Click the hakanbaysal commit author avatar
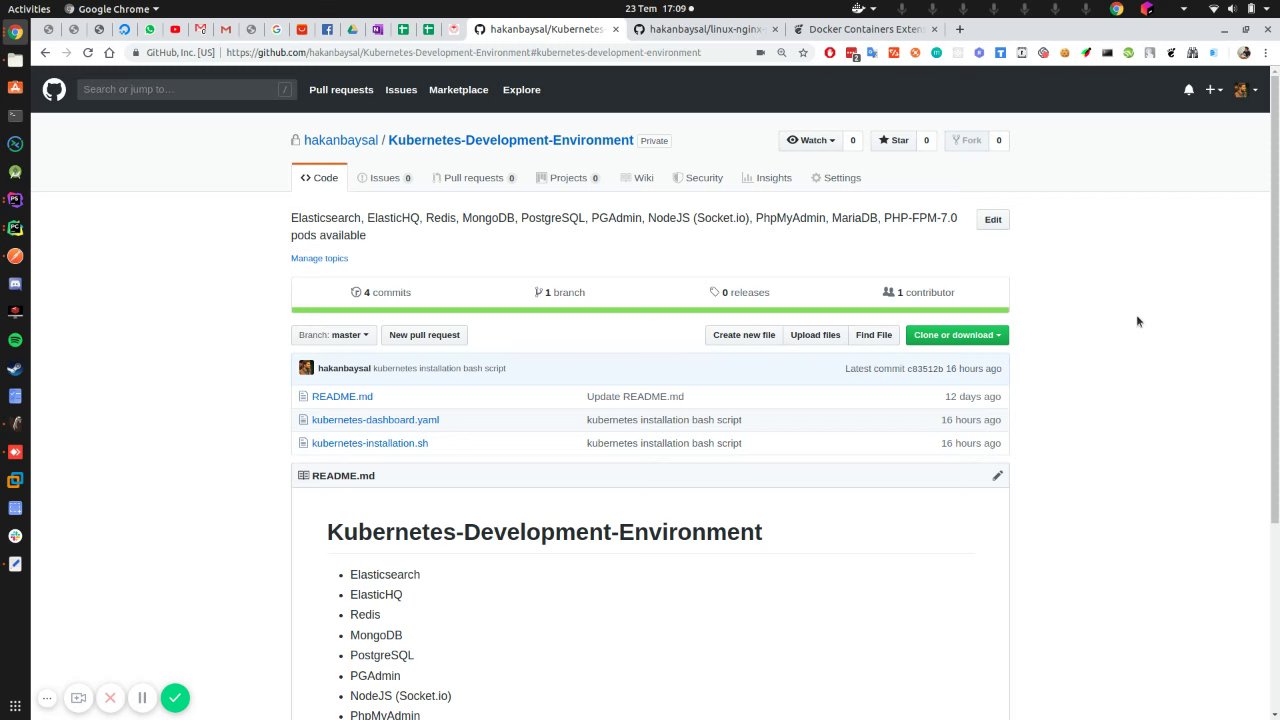 click(306, 368)
